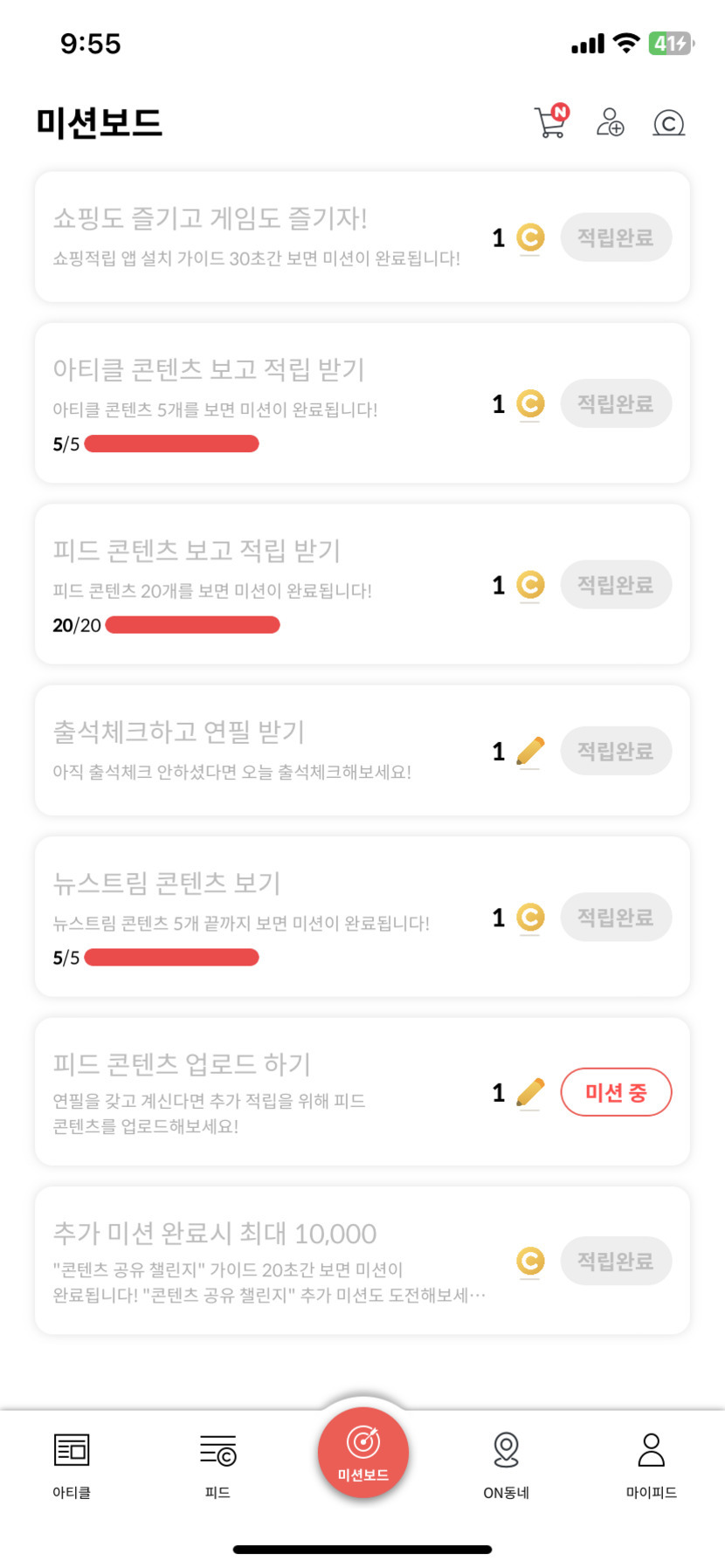This screenshot has height=1568, width=725.
Task: Go to the ON동네 tab
Action: [507, 1450]
